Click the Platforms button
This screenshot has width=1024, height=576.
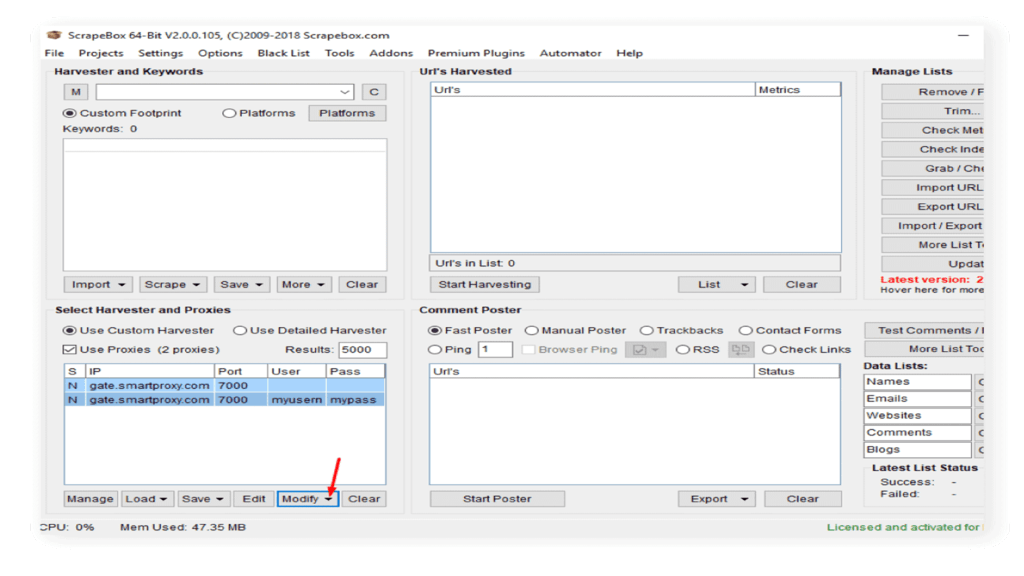tap(347, 113)
